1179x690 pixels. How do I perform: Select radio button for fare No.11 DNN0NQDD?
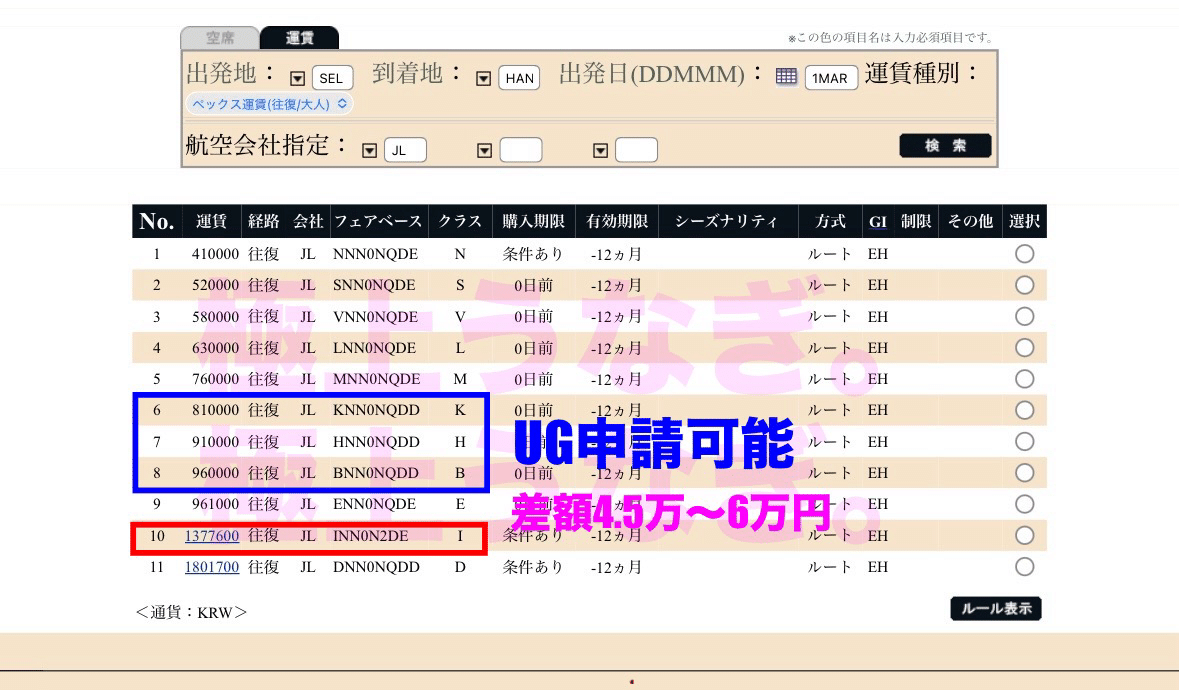1024,566
